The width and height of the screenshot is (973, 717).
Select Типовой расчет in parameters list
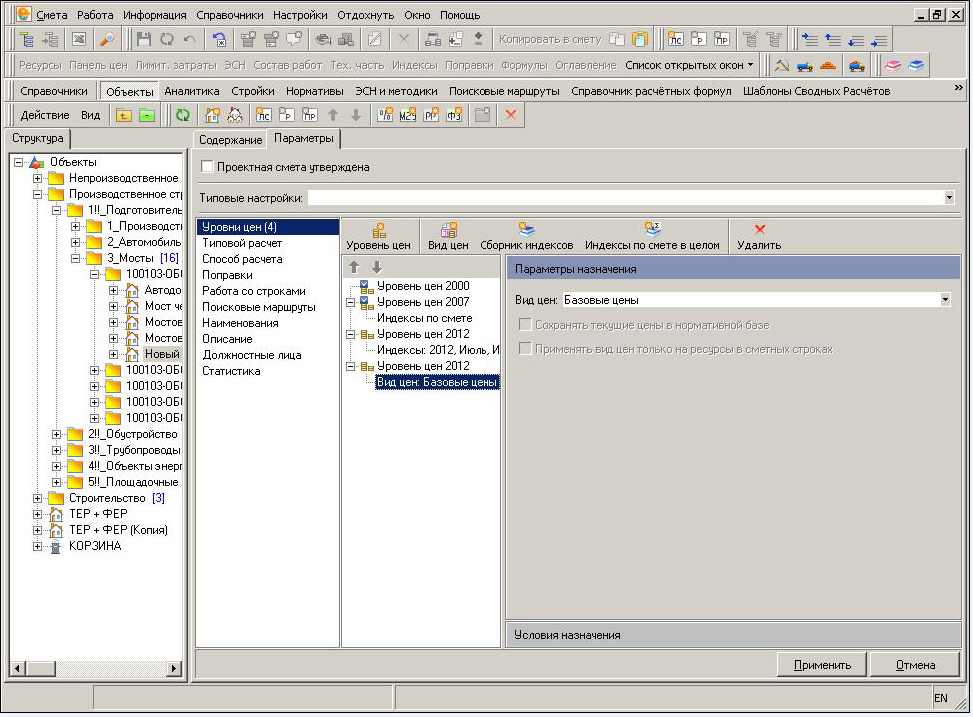(x=267, y=243)
